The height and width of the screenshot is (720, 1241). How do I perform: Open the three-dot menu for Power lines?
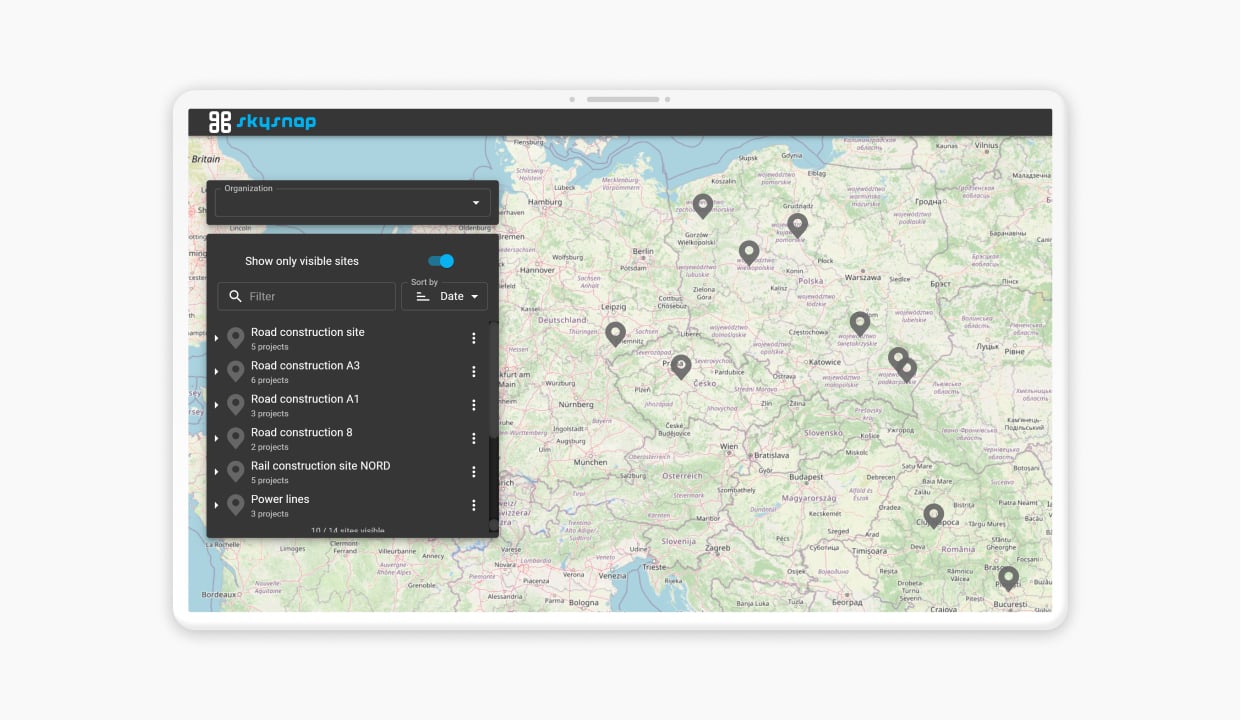click(474, 505)
